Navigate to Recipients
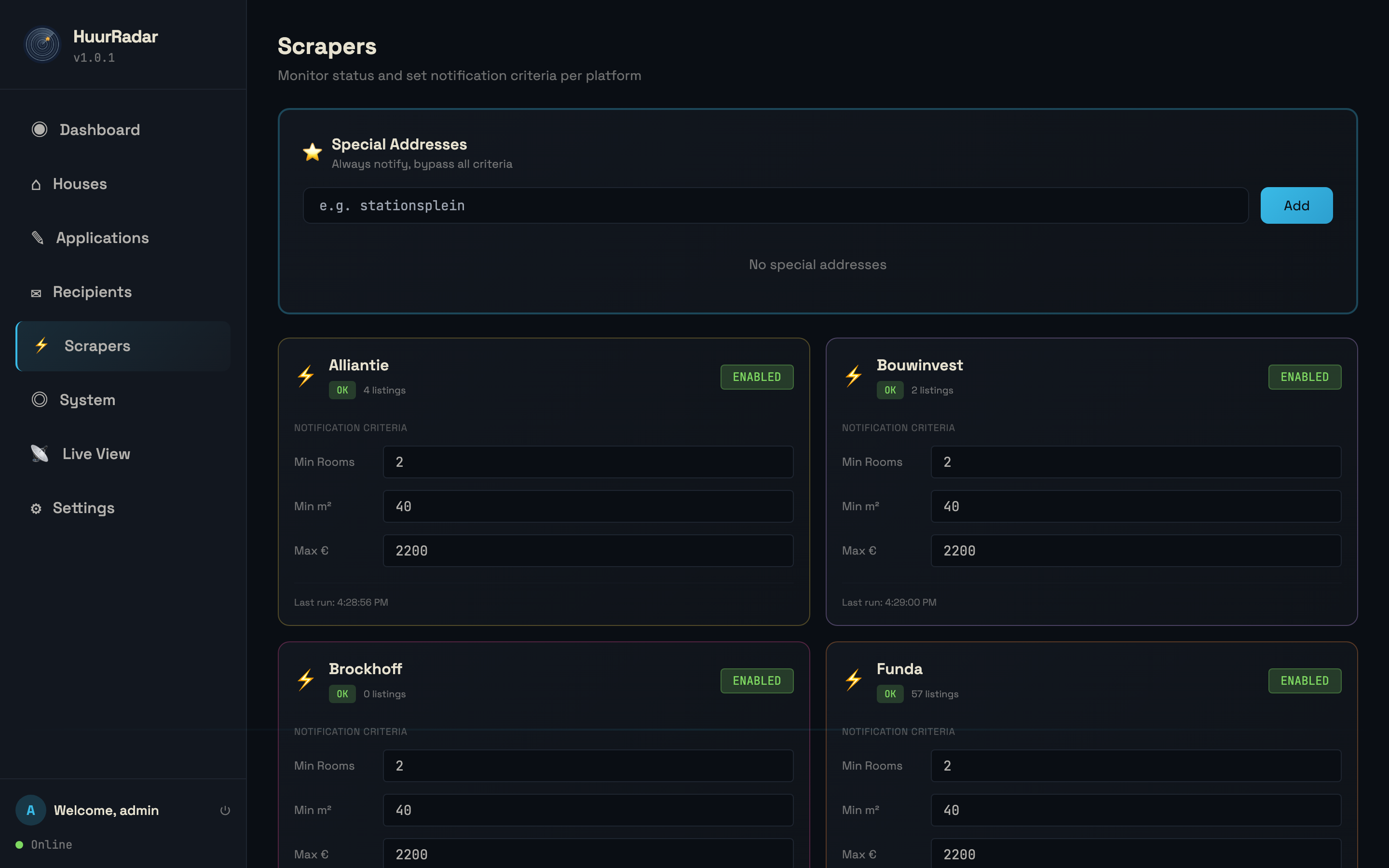This screenshot has width=1389, height=868. click(123, 292)
